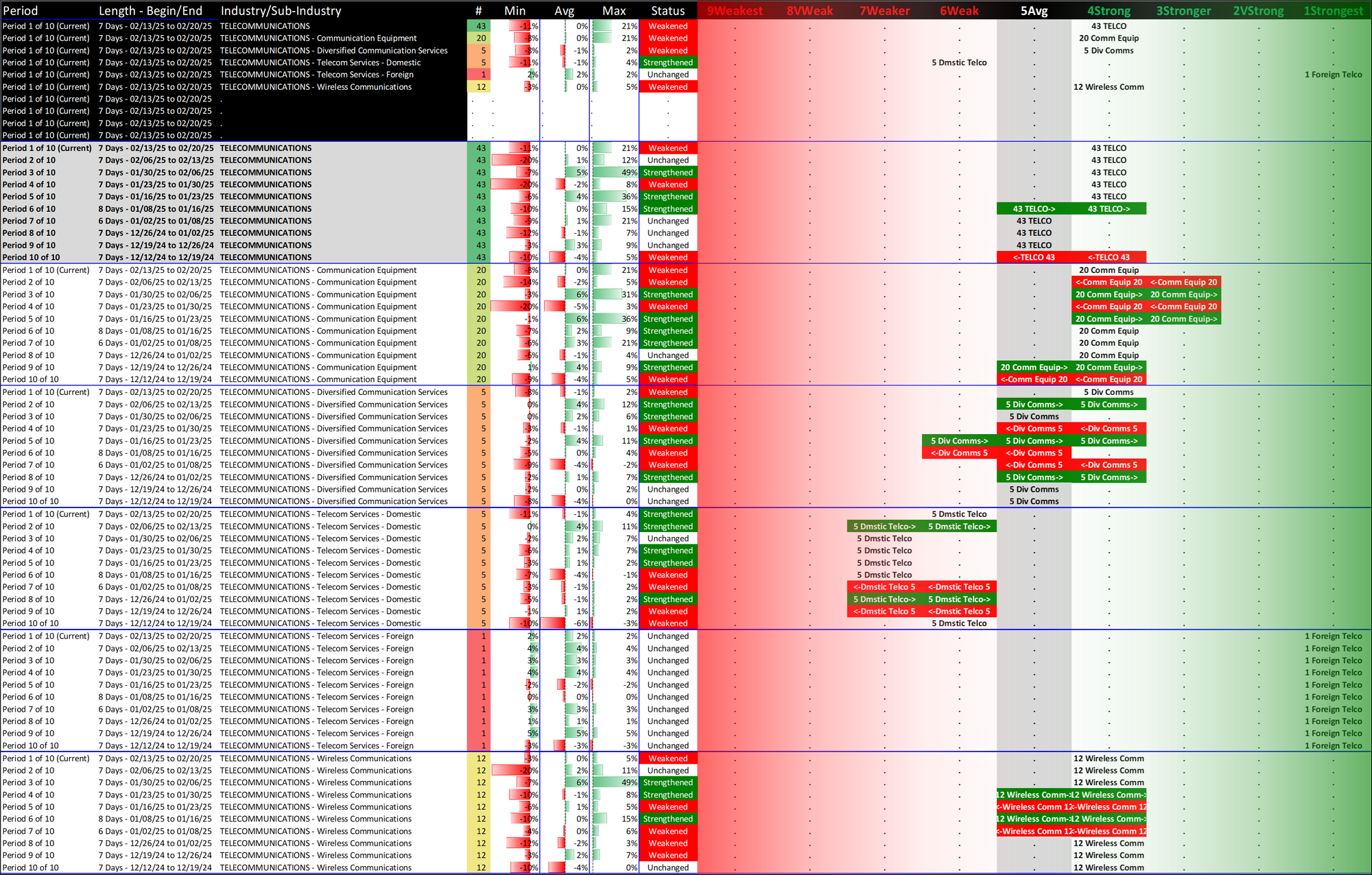The height and width of the screenshot is (875, 1372).
Task: Click the Min column header
Action: click(x=514, y=11)
